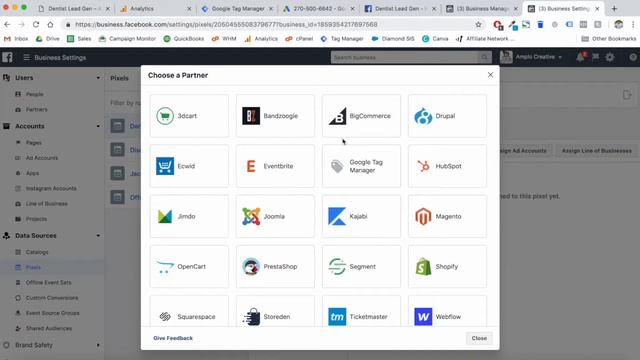Choose Joomla as the partner
640x360 pixels.
coord(275,216)
